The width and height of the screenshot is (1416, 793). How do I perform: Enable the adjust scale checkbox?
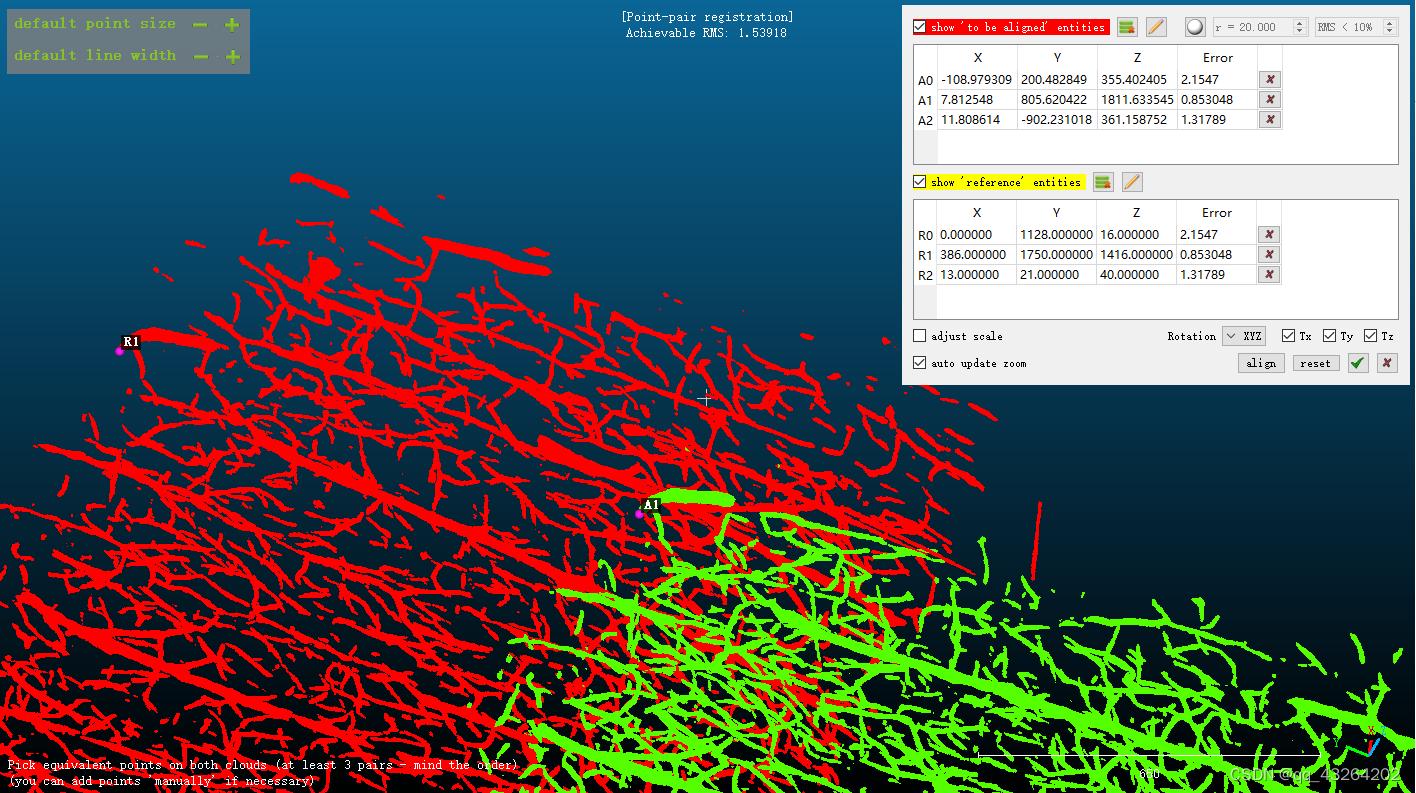pyautogui.click(x=920, y=336)
